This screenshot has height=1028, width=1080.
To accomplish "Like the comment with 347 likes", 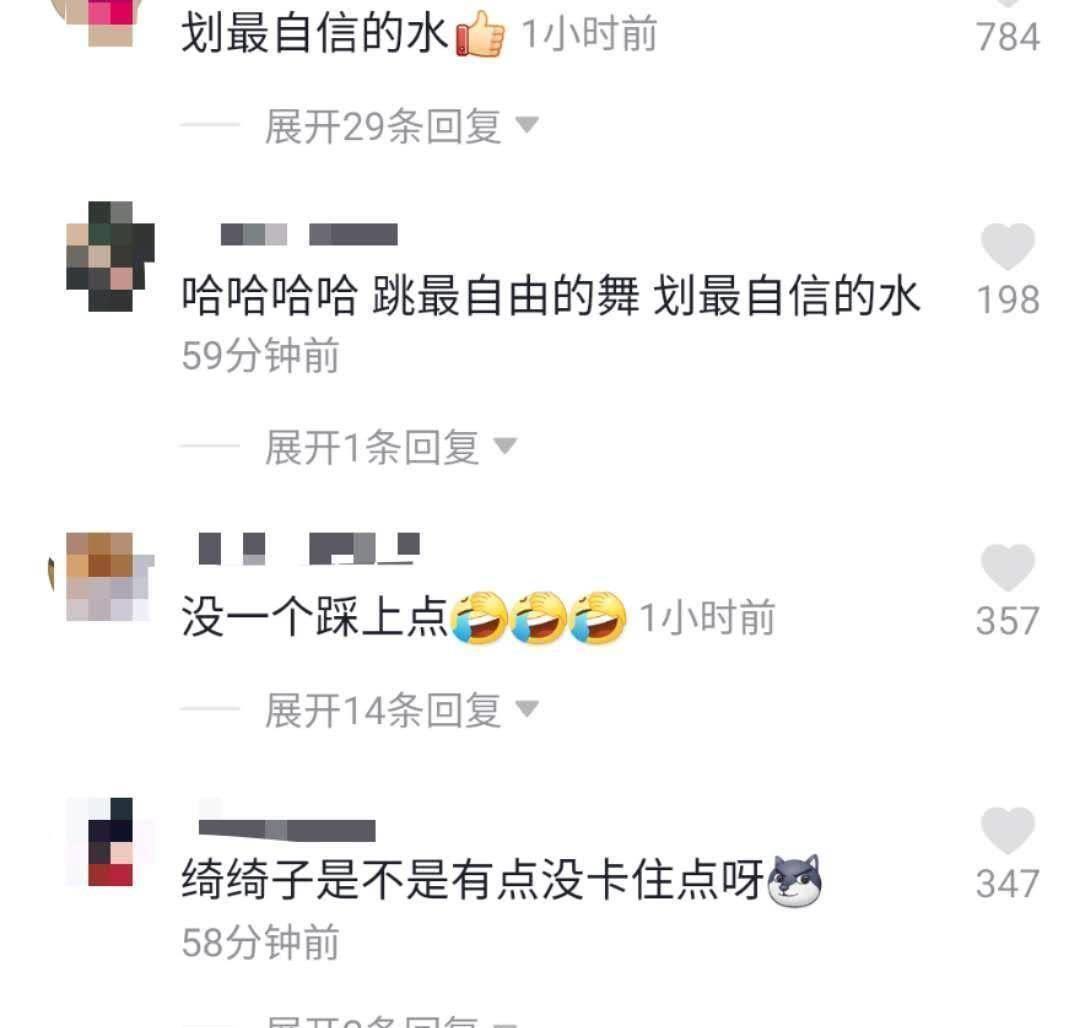I will click(1008, 831).
